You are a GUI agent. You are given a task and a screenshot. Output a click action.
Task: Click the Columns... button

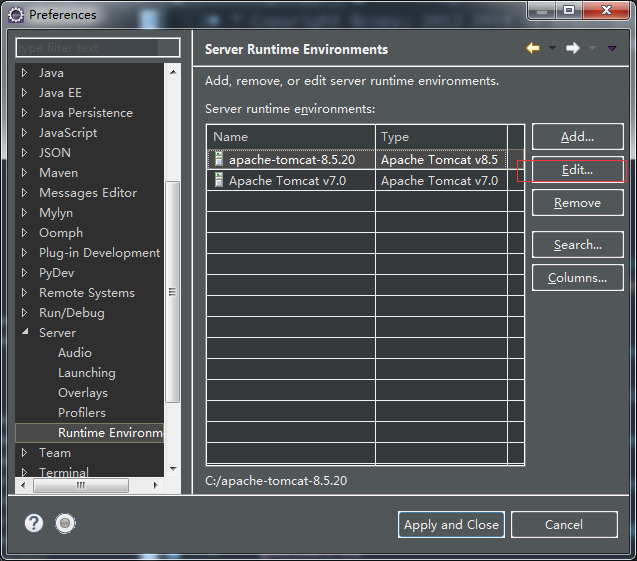click(577, 277)
